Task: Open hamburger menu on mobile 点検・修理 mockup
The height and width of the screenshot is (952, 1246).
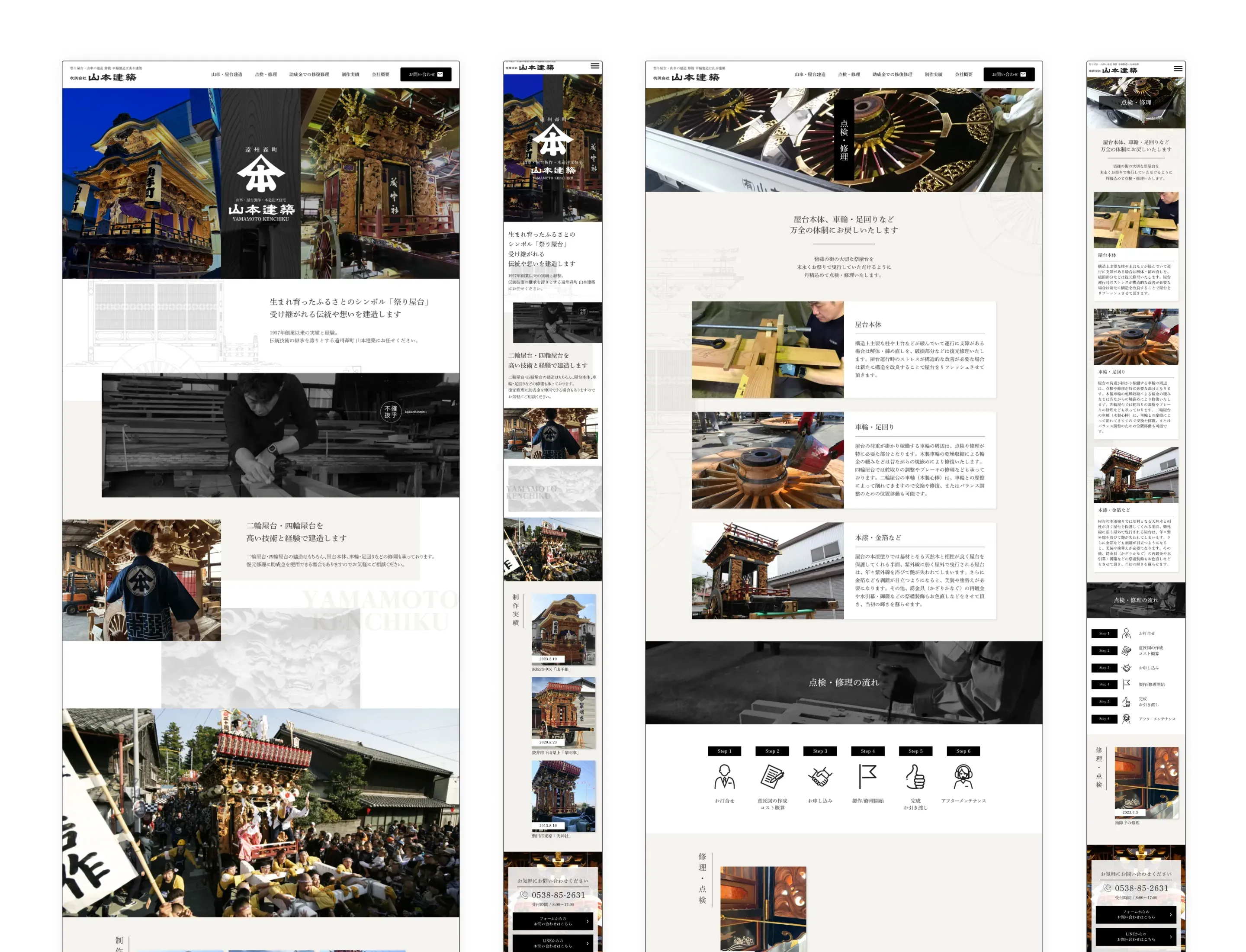Action: (x=1178, y=68)
